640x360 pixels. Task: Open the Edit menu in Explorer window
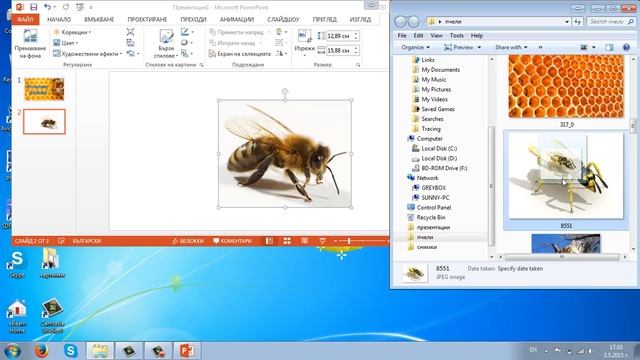point(418,36)
